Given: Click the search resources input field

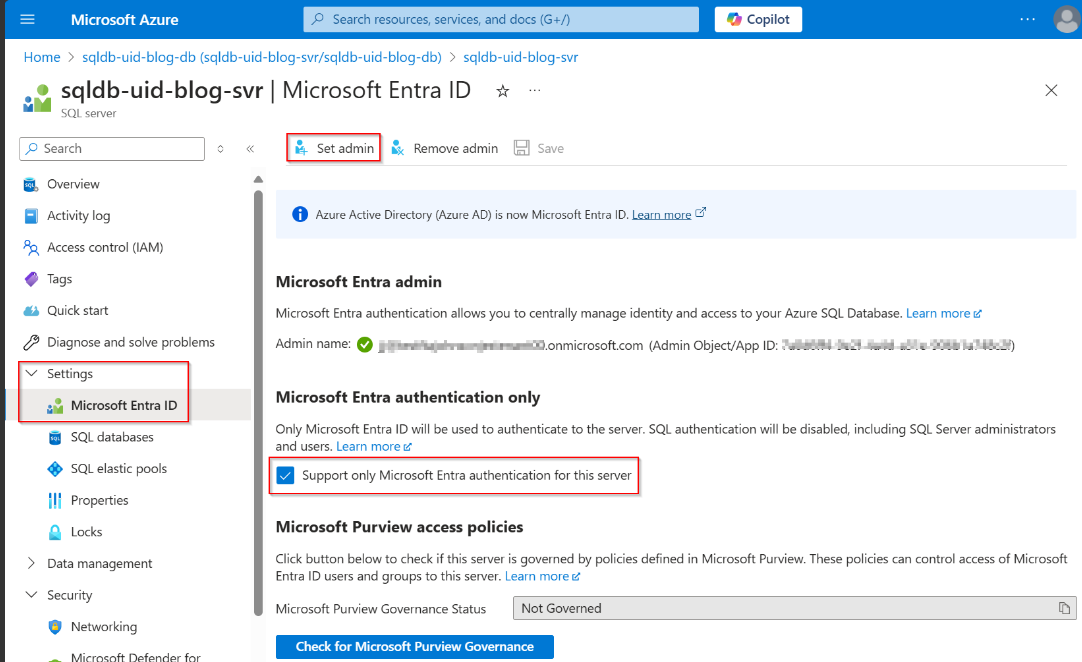Looking at the screenshot, I should pyautogui.click(x=501, y=19).
